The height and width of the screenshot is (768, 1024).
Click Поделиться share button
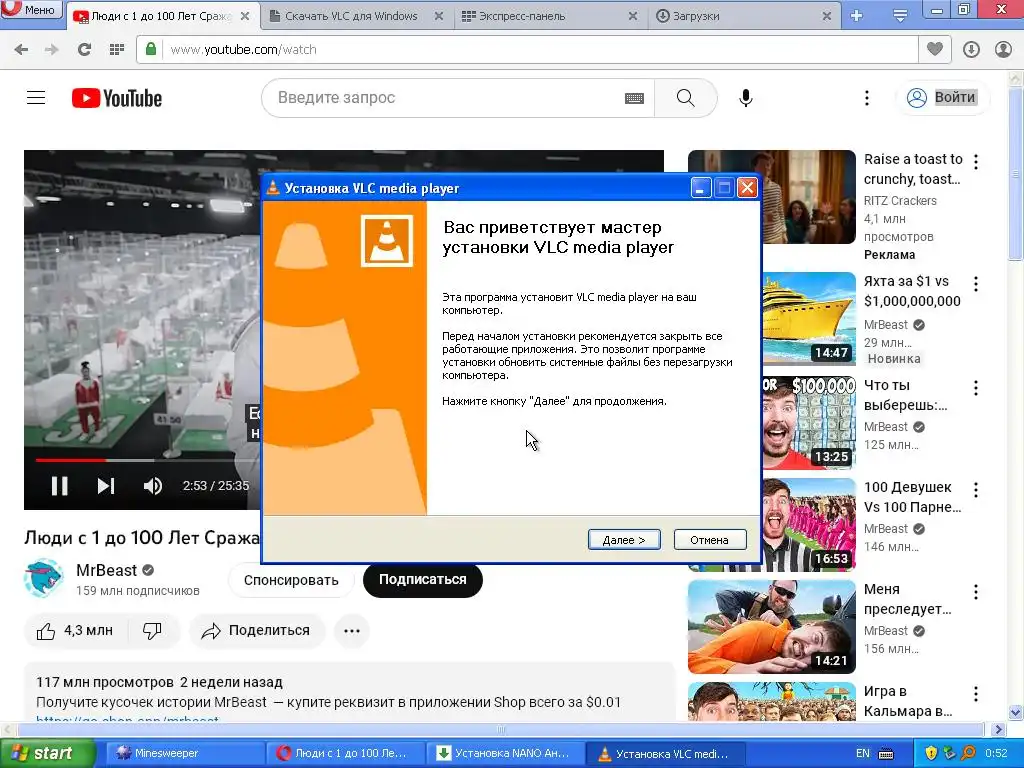[256, 631]
